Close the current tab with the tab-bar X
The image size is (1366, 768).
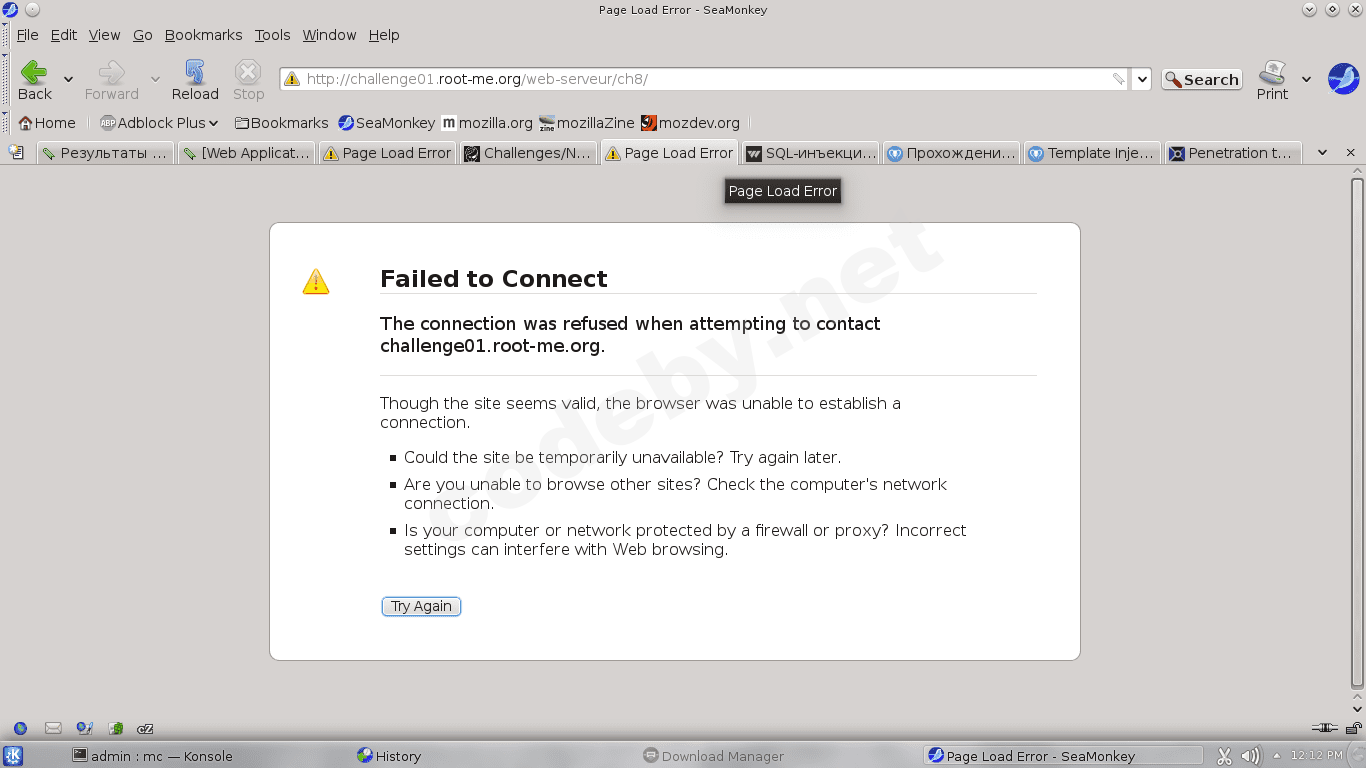point(1351,153)
